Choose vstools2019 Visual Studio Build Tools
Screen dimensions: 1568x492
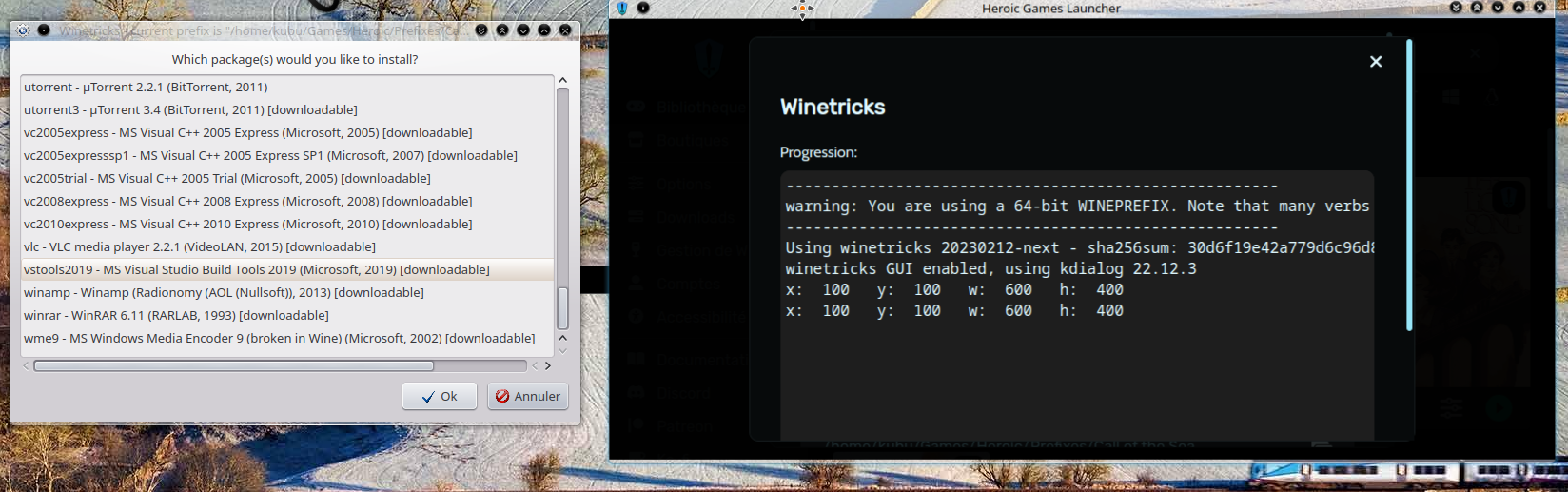click(x=286, y=269)
